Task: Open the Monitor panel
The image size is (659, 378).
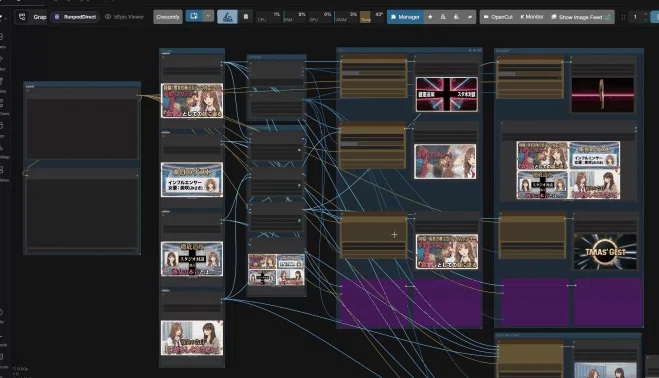Action: point(532,17)
